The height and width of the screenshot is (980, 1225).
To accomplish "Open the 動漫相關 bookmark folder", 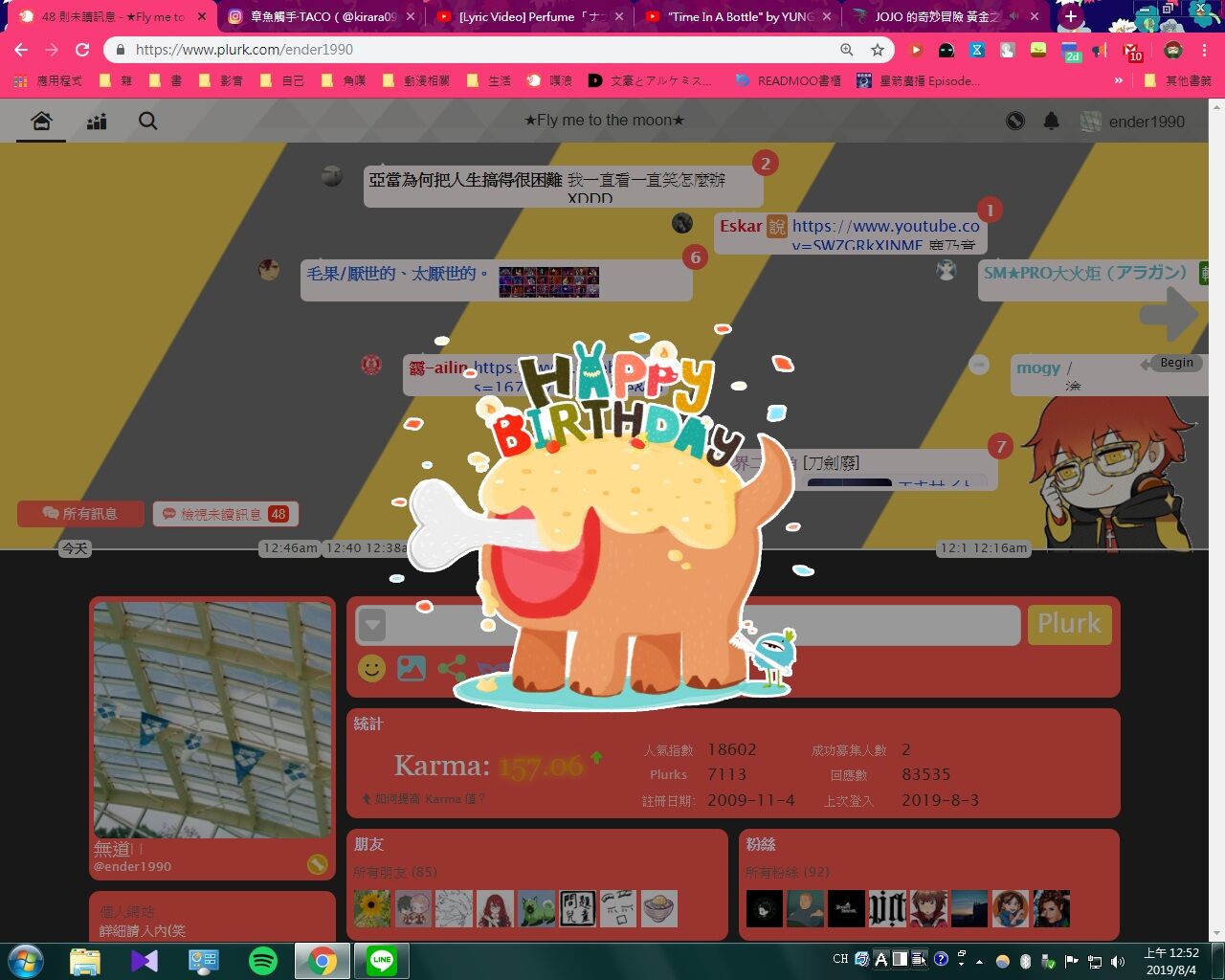I will coord(416,81).
